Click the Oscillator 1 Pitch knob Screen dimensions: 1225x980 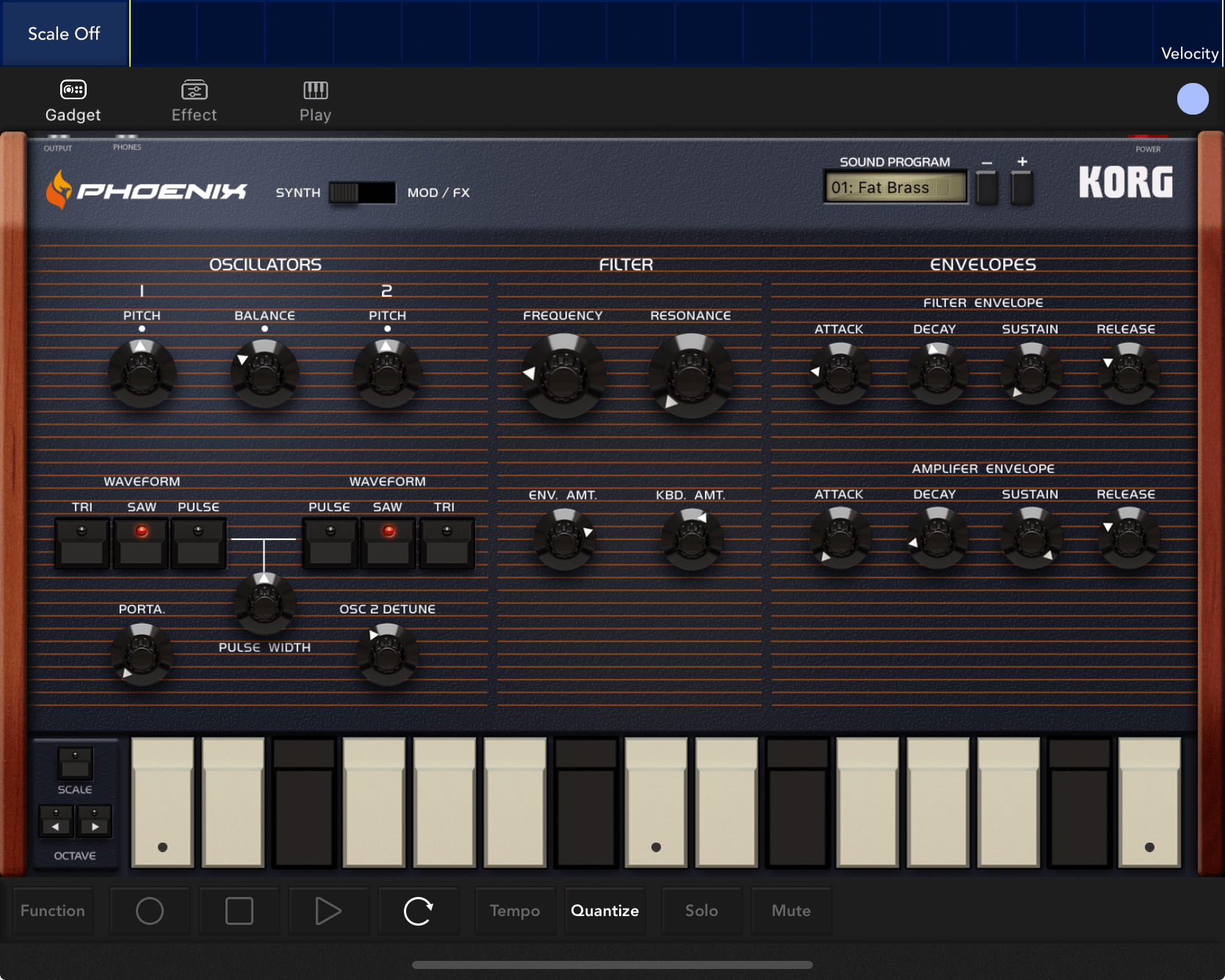tap(142, 374)
